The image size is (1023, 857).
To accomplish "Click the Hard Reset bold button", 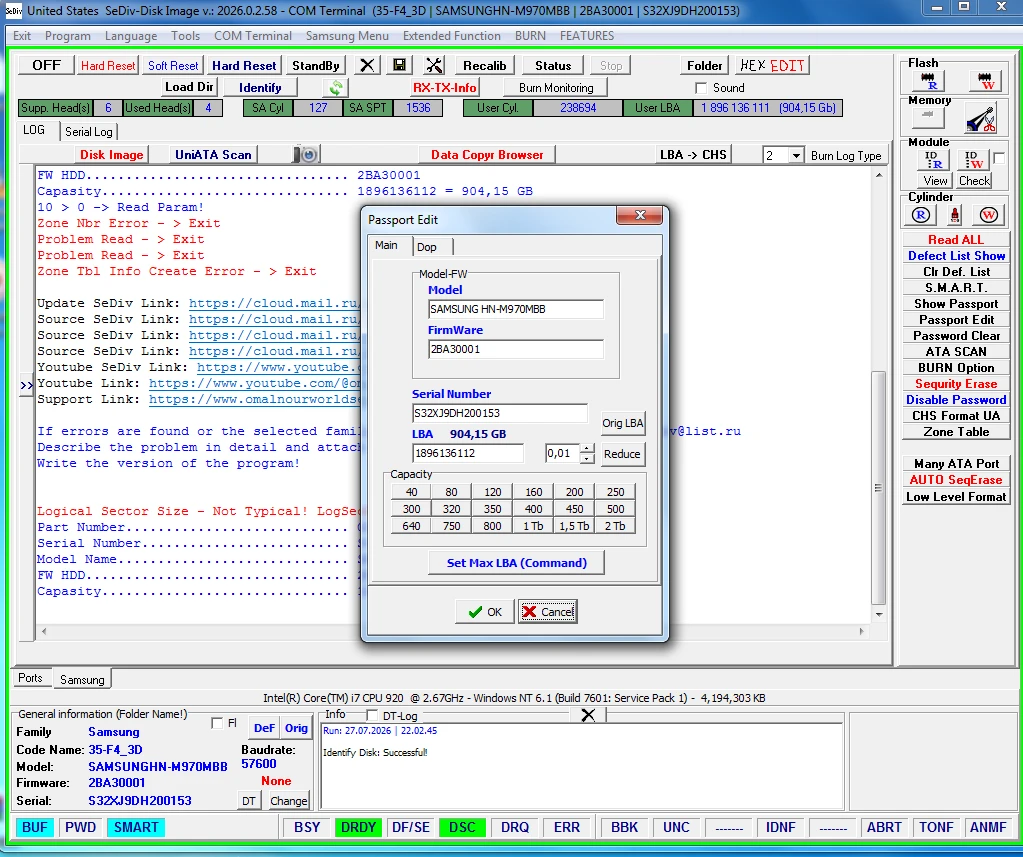I will 244,65.
